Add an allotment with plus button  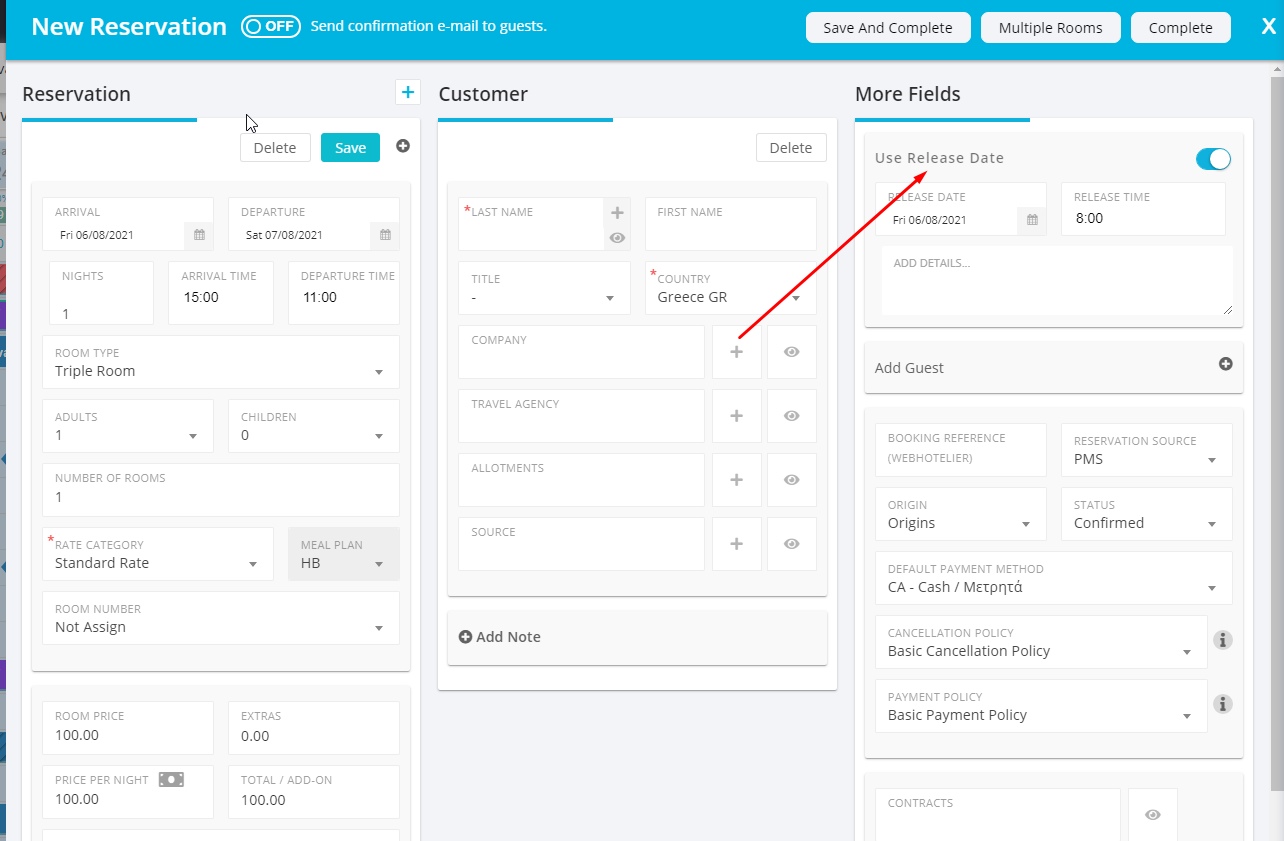(737, 480)
